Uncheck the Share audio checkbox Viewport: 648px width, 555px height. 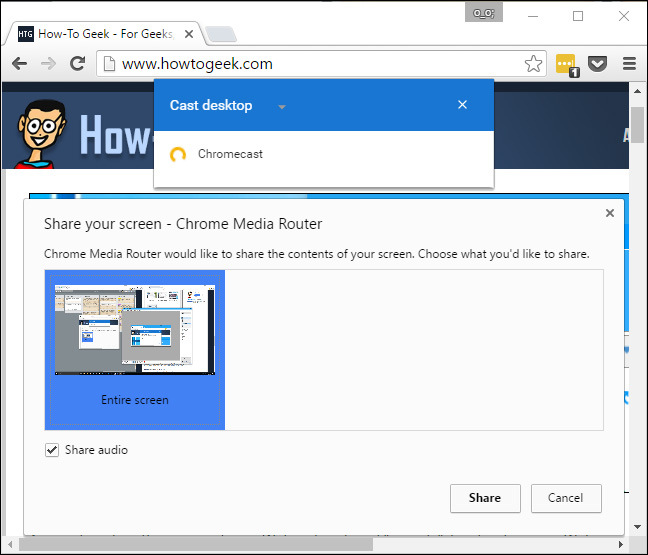[x=52, y=450]
